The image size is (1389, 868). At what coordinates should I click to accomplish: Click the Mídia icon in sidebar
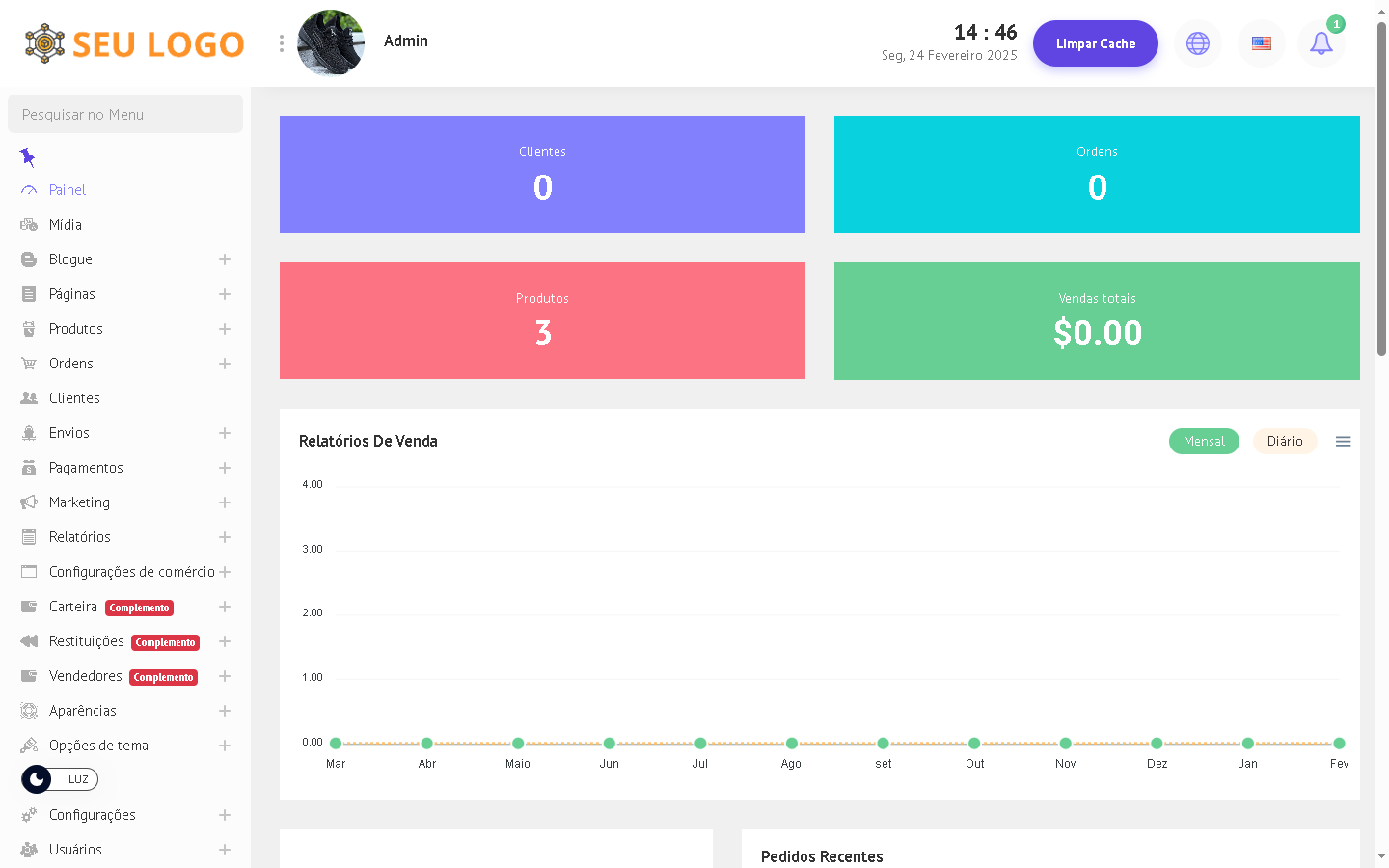29,225
